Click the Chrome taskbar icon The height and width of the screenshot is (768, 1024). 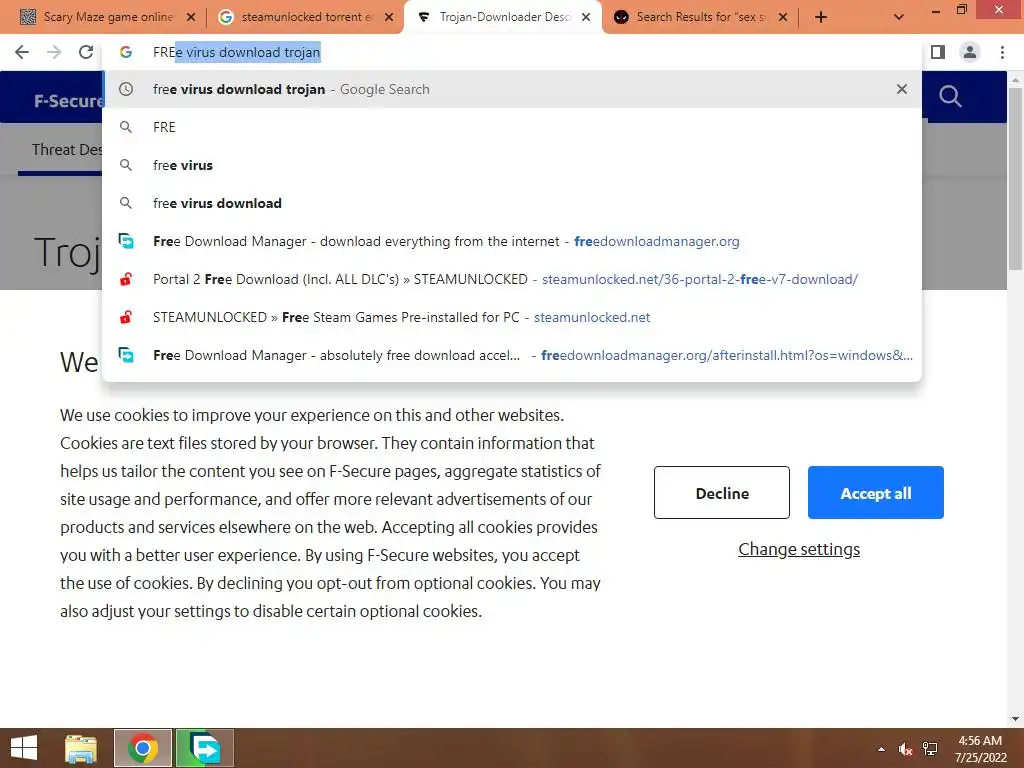tap(143, 748)
